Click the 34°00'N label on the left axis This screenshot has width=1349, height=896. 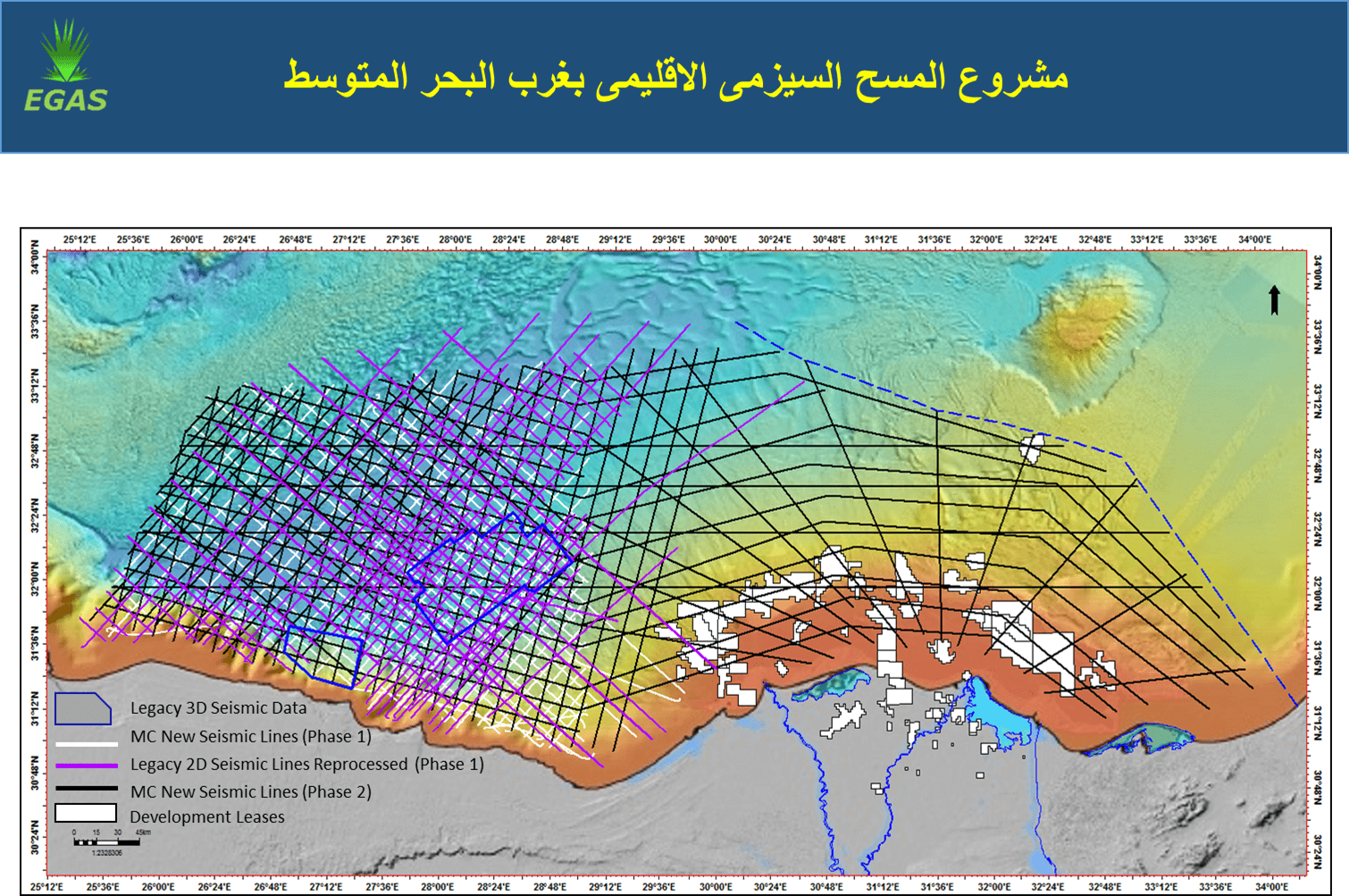pos(36,256)
